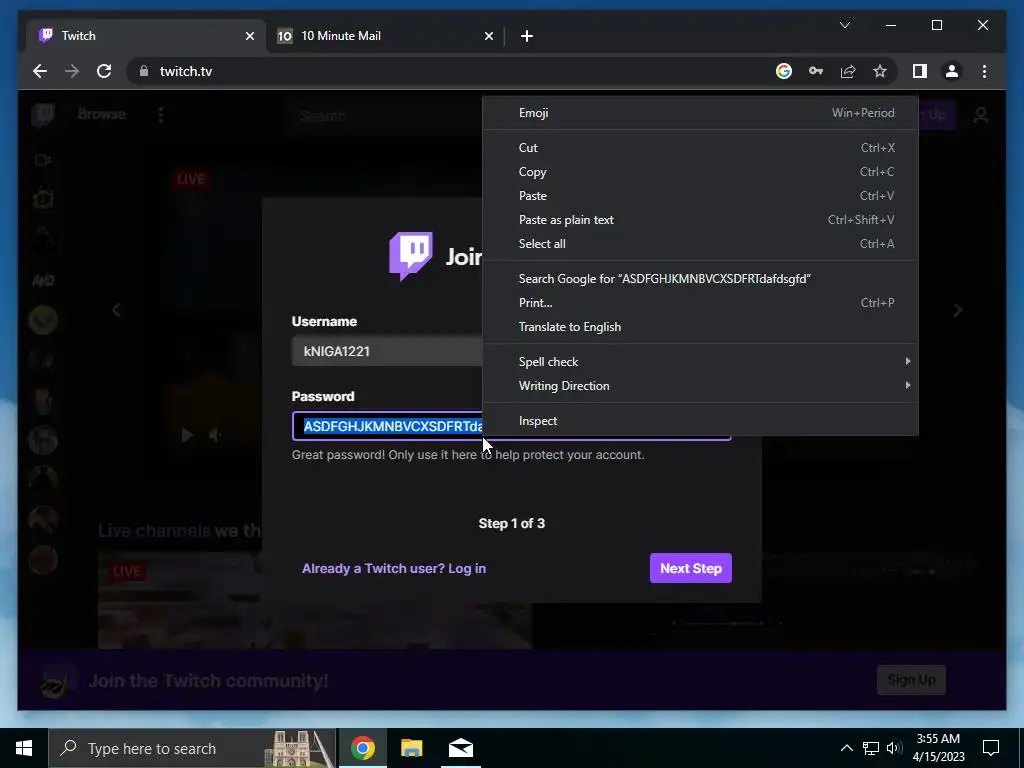Image resolution: width=1024 pixels, height=768 pixels.
Task: Click the system tray volume icon
Action: 894,748
